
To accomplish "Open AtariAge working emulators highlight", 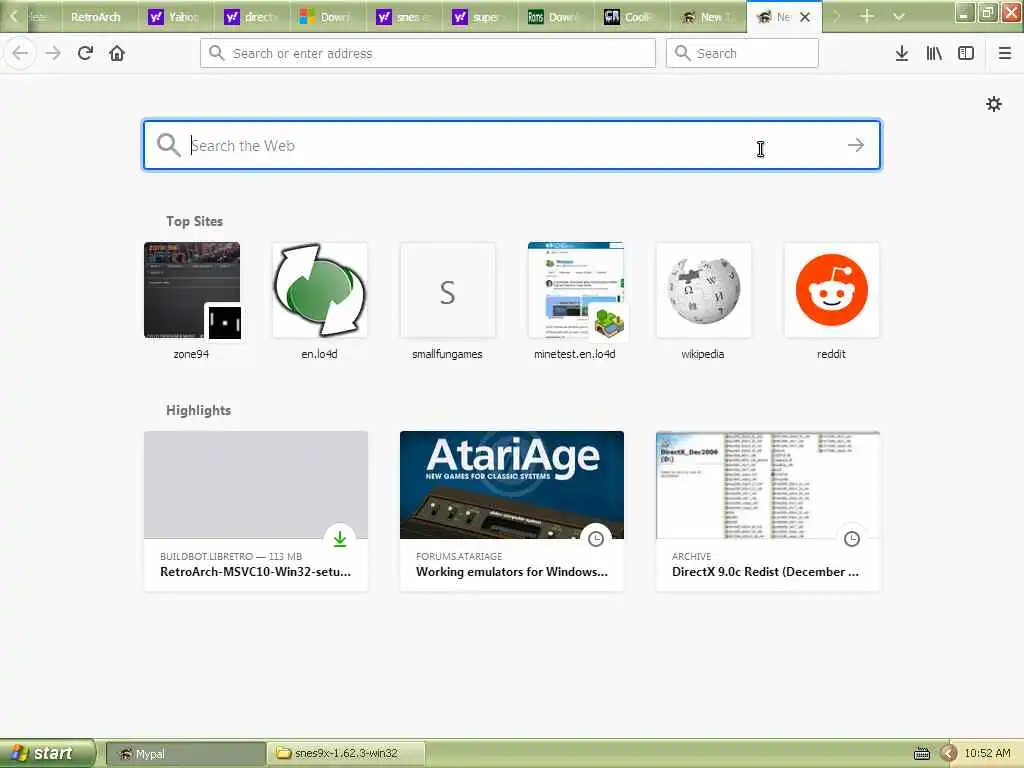I will 512,511.
